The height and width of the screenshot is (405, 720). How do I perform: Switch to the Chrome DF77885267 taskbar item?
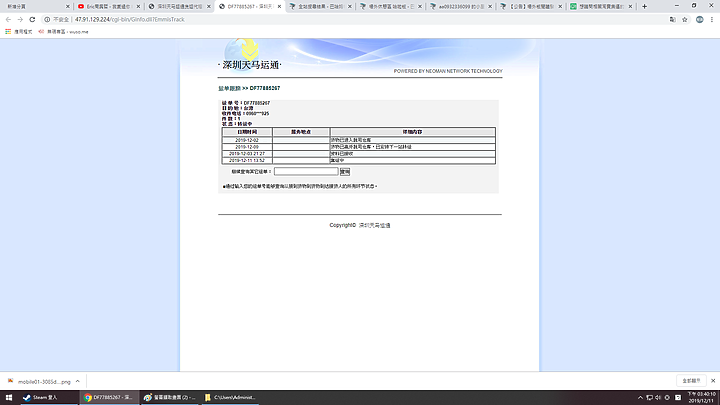click(x=109, y=397)
